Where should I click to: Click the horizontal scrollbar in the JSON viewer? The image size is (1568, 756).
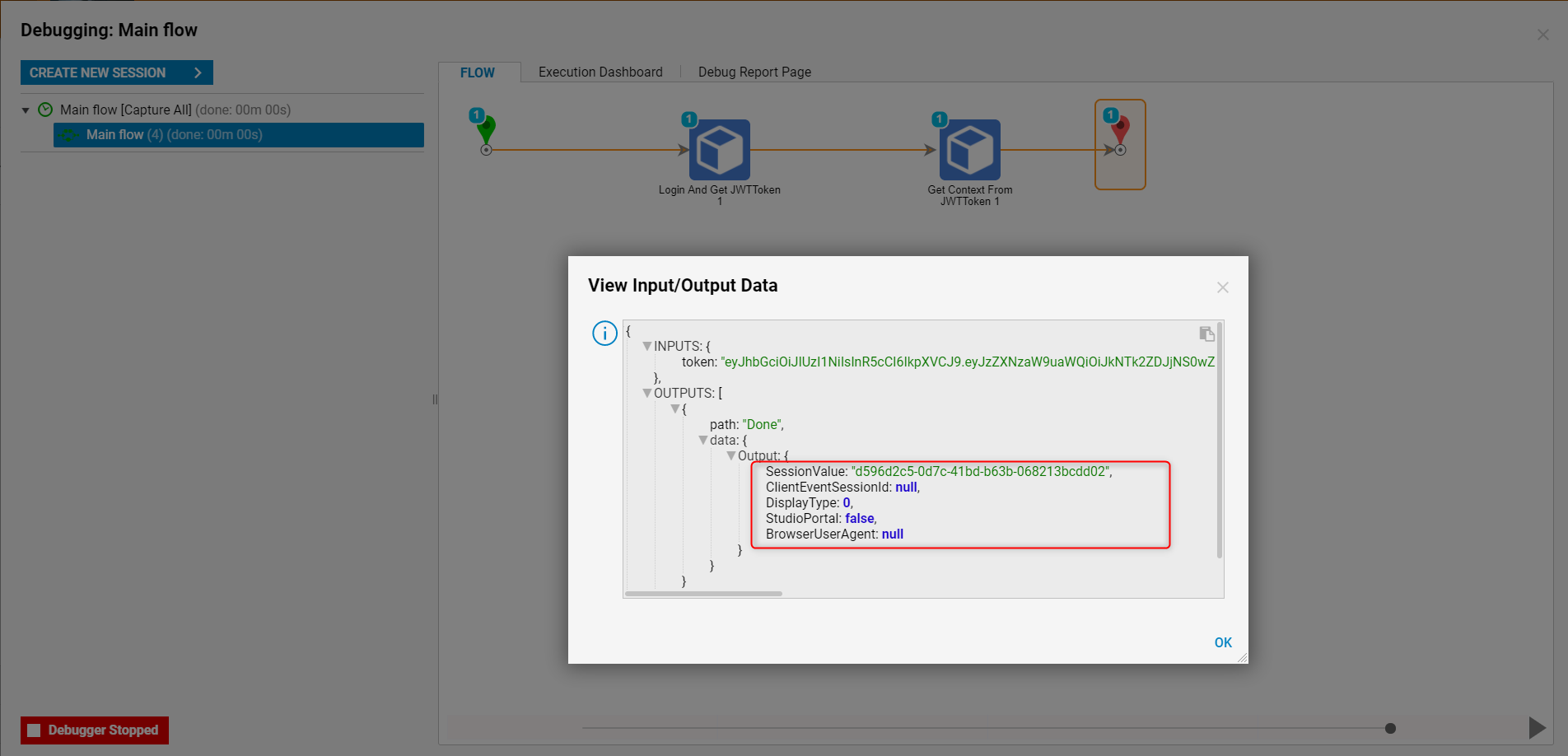click(703, 594)
